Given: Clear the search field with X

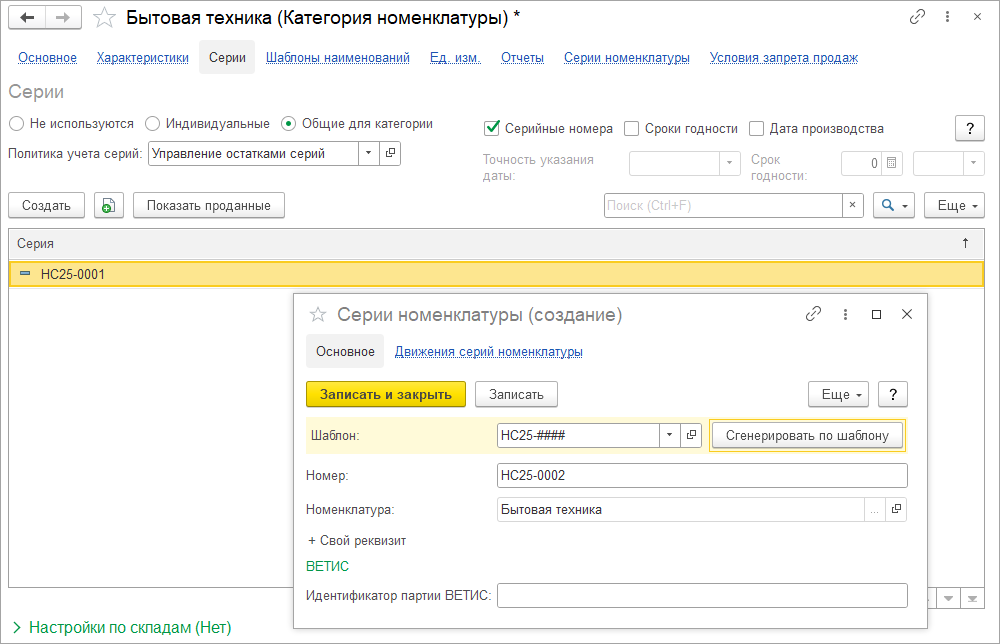Looking at the screenshot, I should (853, 205).
